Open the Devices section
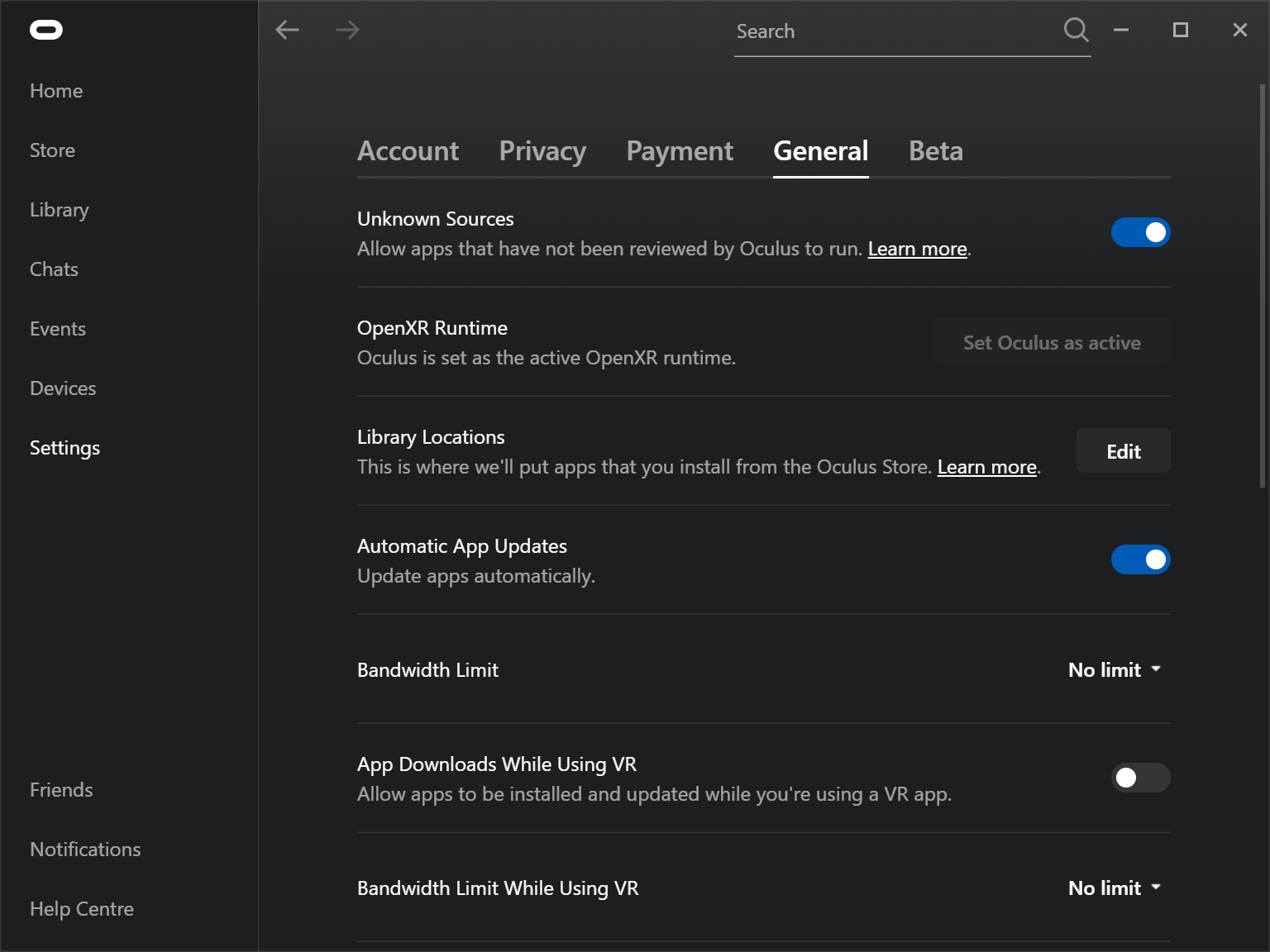Screen dimensions: 1270x952 click(63, 388)
